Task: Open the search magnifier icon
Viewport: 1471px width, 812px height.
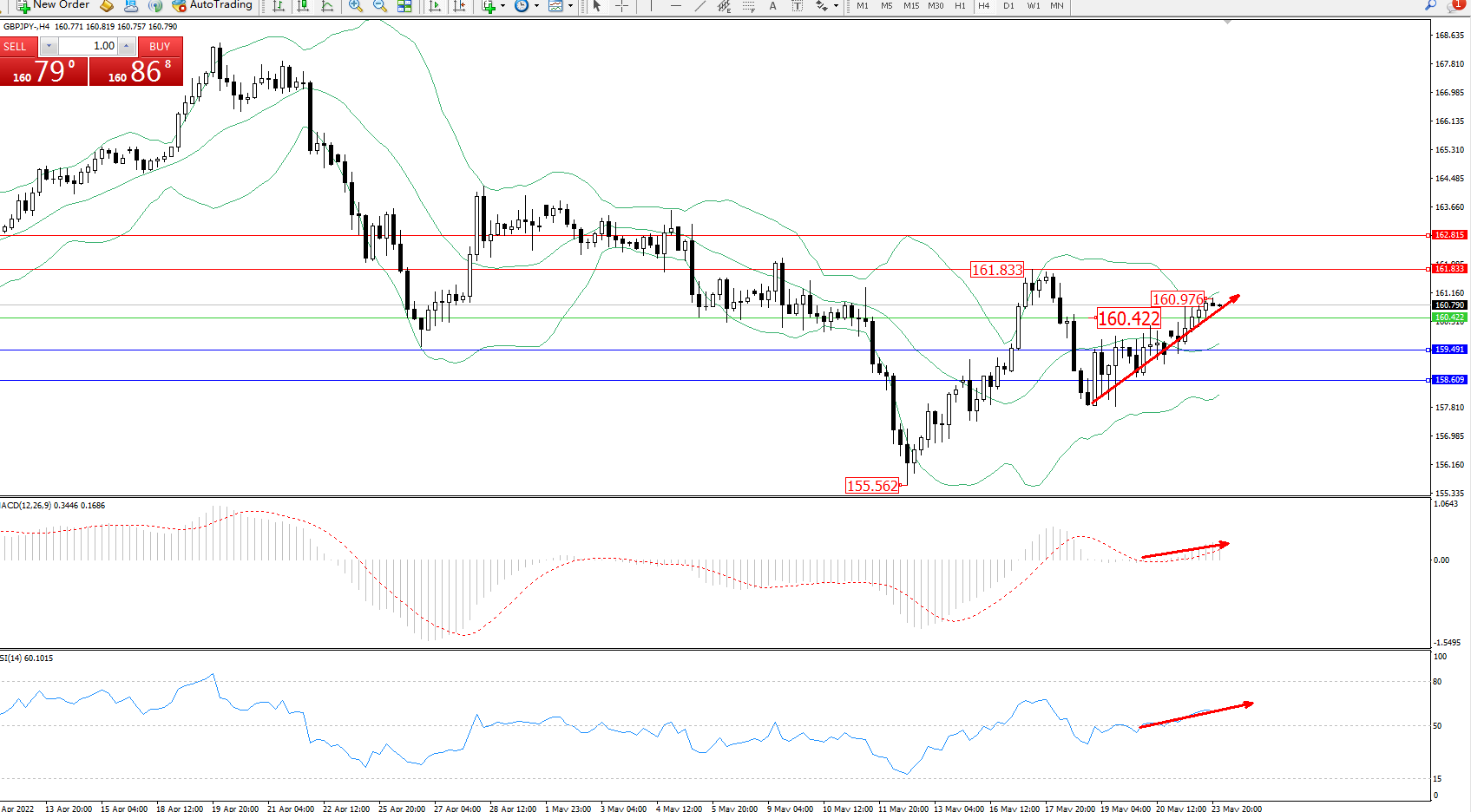Action: pyautogui.click(x=1430, y=5)
